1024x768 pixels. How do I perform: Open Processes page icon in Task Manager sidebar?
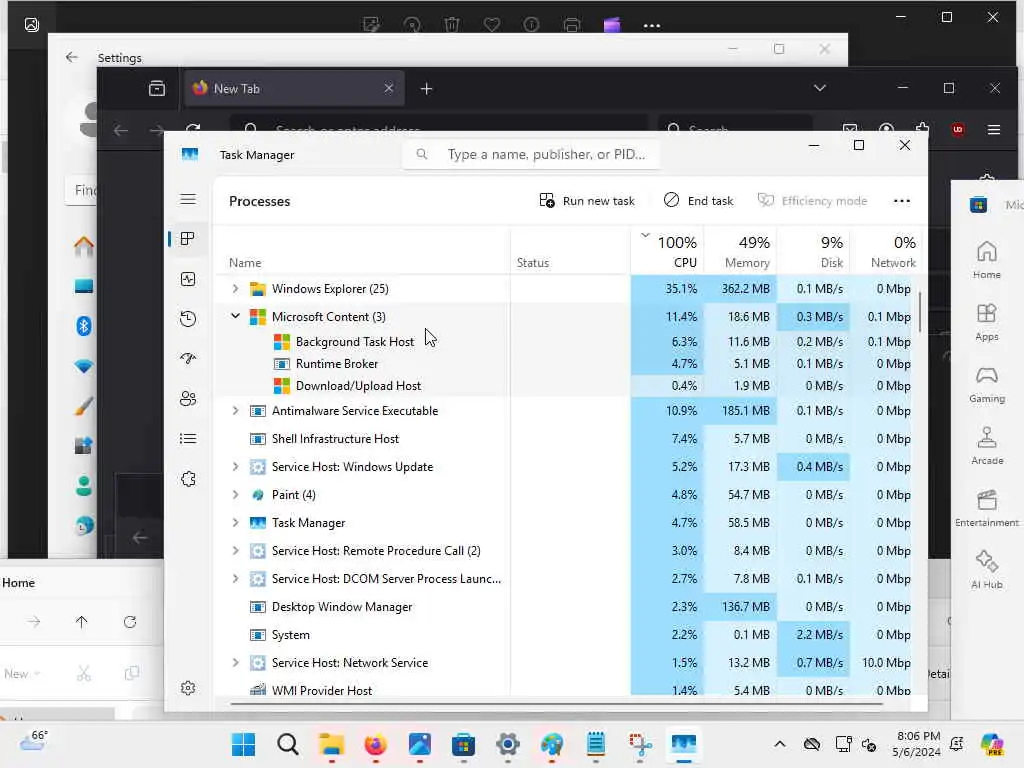(188, 238)
